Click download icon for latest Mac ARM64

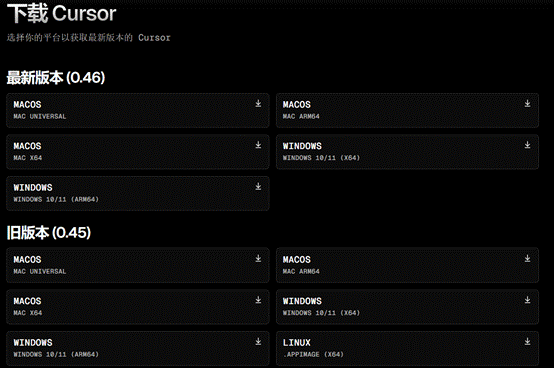point(528,103)
